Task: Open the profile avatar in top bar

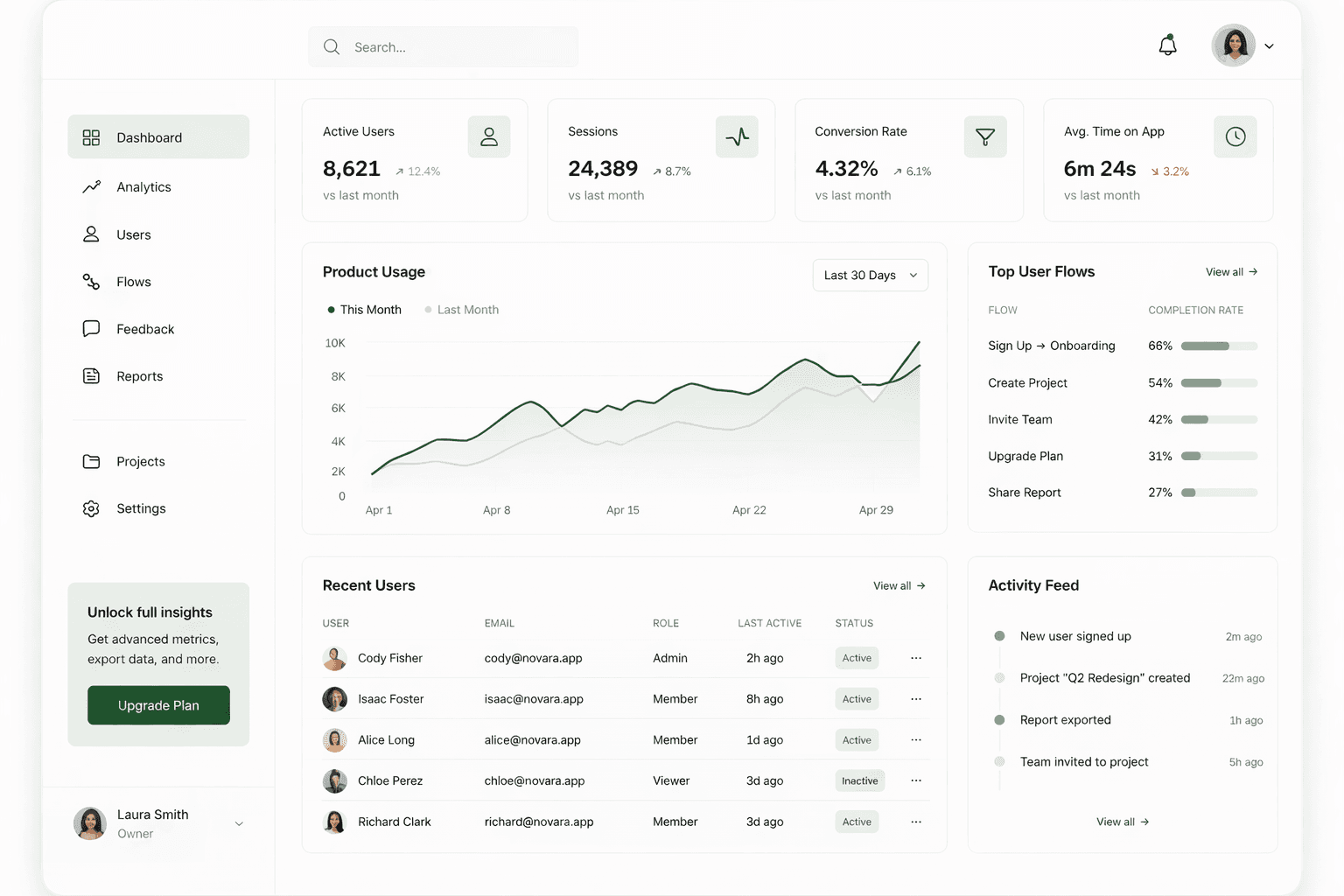Action: pos(1234,45)
